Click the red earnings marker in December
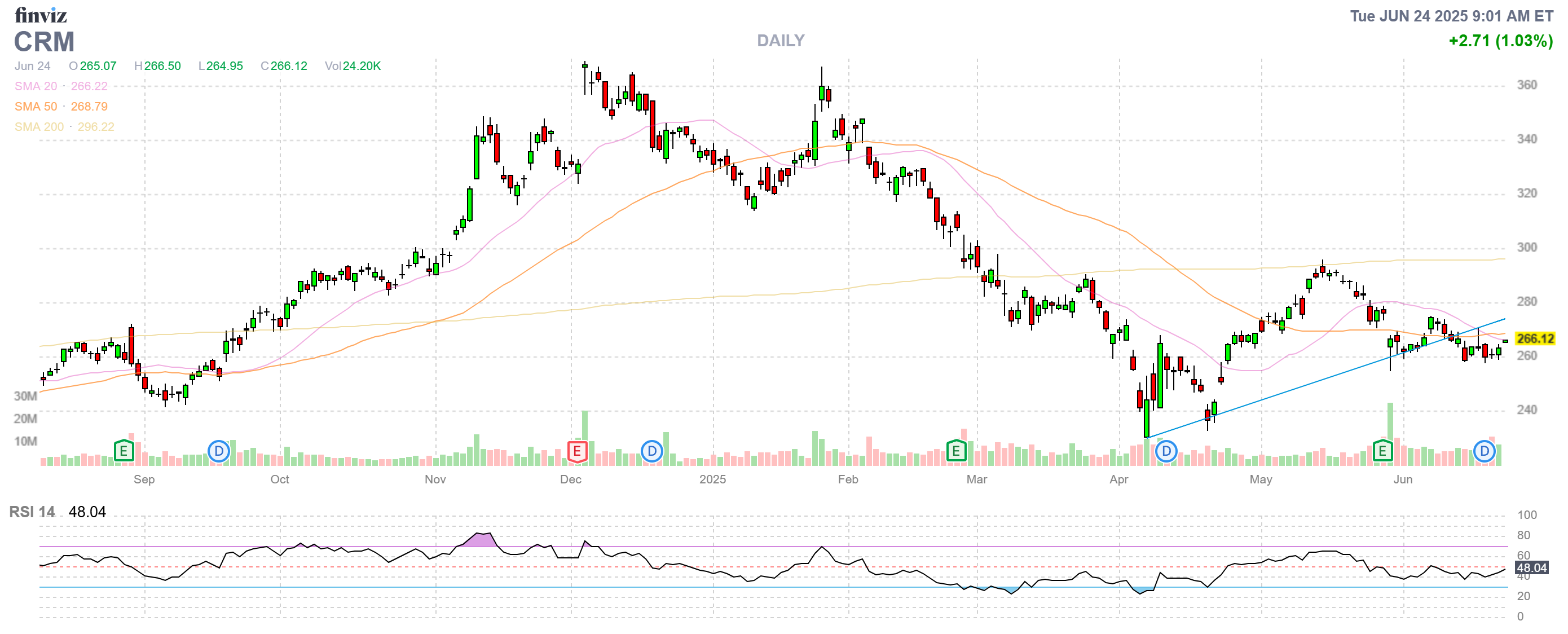Image resolution: width=1568 pixels, height=634 pixels. point(576,451)
